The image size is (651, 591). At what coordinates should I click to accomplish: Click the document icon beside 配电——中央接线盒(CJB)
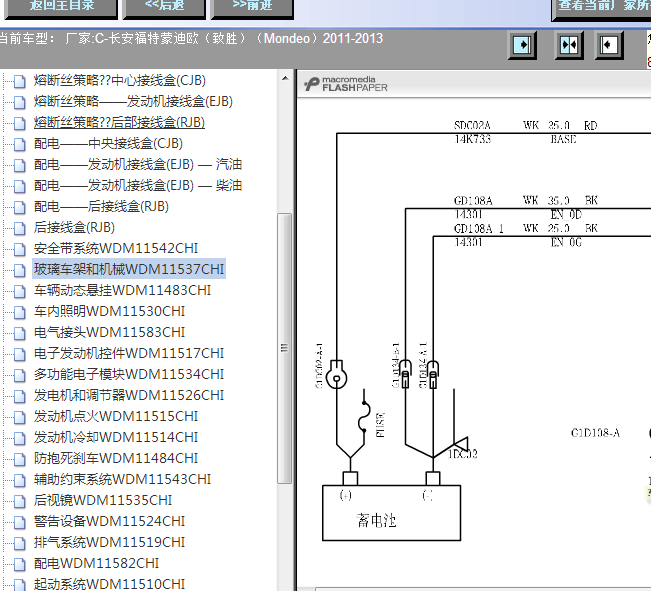click(x=19, y=145)
